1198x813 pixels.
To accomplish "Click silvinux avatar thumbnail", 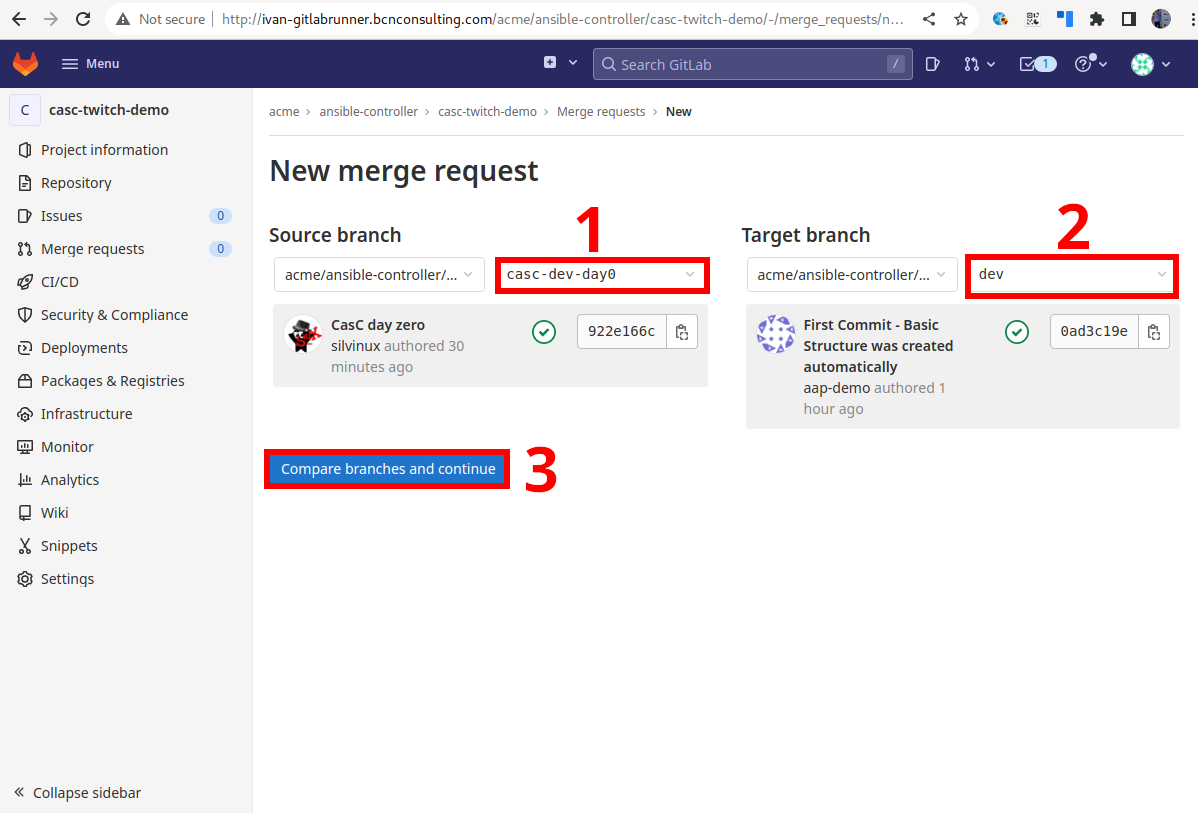I will 303,335.
